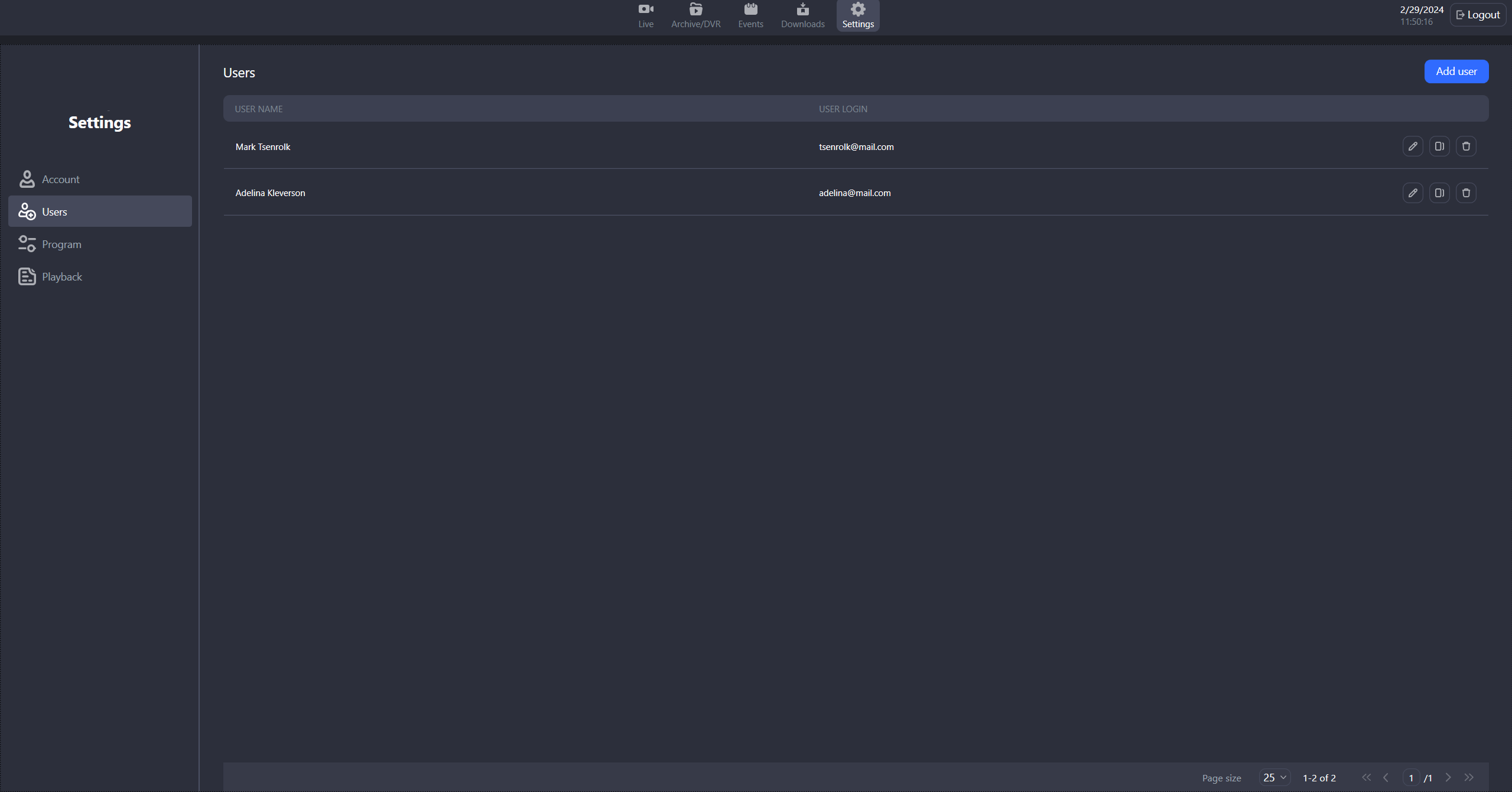The width and height of the screenshot is (1512, 792).
Task: Open the Downloads tab
Action: pyautogui.click(x=802, y=16)
